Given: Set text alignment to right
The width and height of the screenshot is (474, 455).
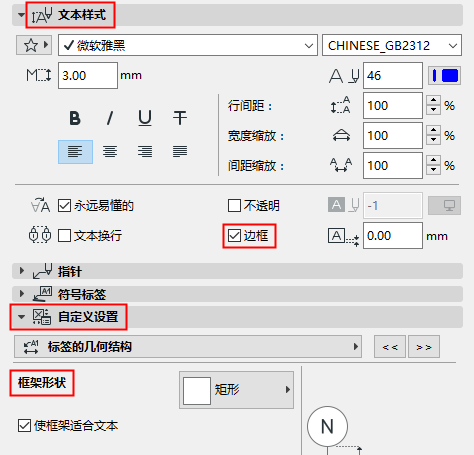Looking at the screenshot, I should coord(145,152).
